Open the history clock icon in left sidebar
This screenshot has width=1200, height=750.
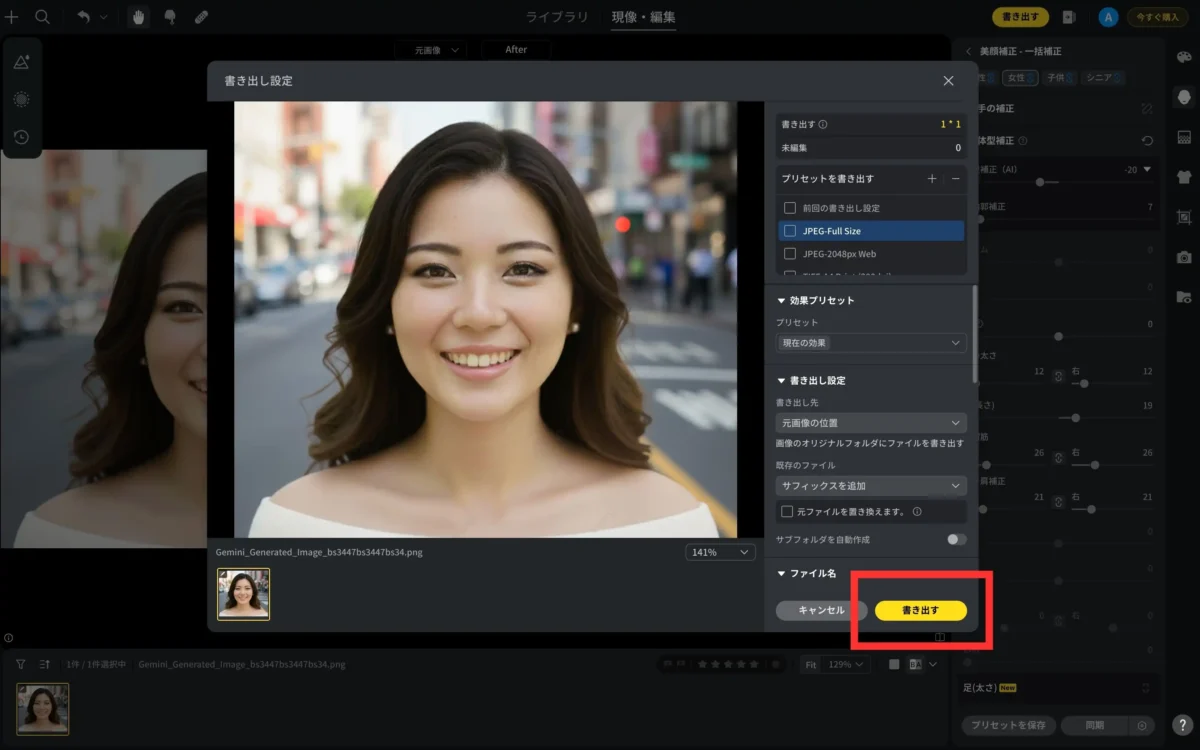coord(21,137)
